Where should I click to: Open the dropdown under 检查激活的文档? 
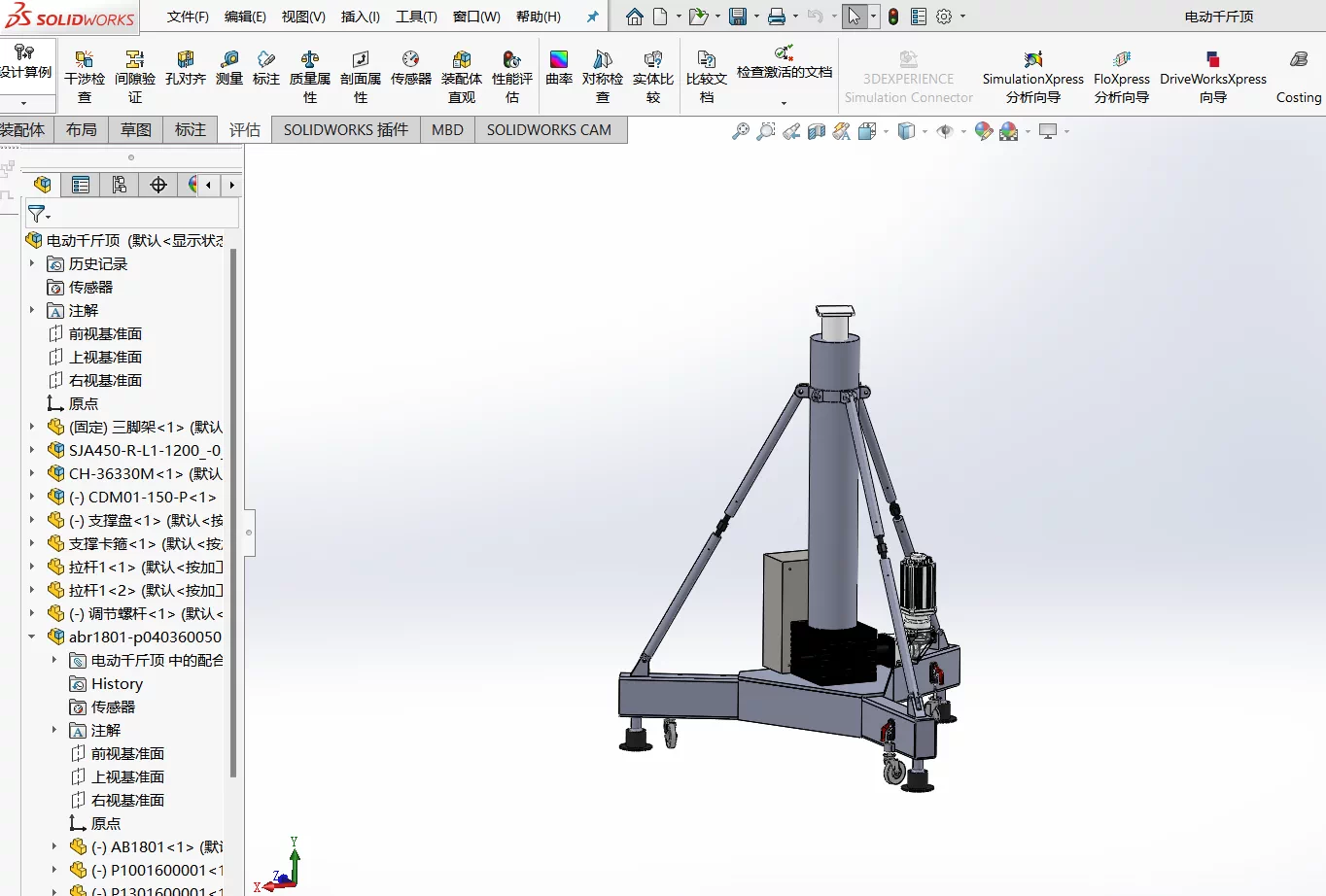pyautogui.click(x=784, y=102)
